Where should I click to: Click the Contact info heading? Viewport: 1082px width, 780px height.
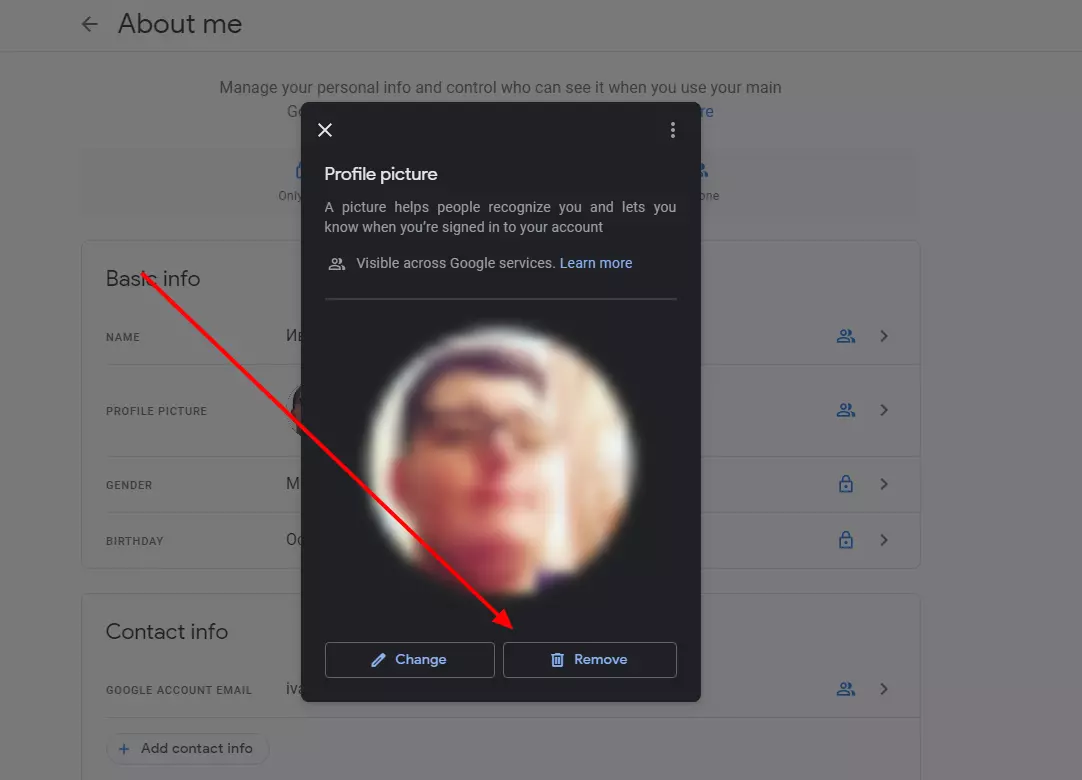[167, 632]
